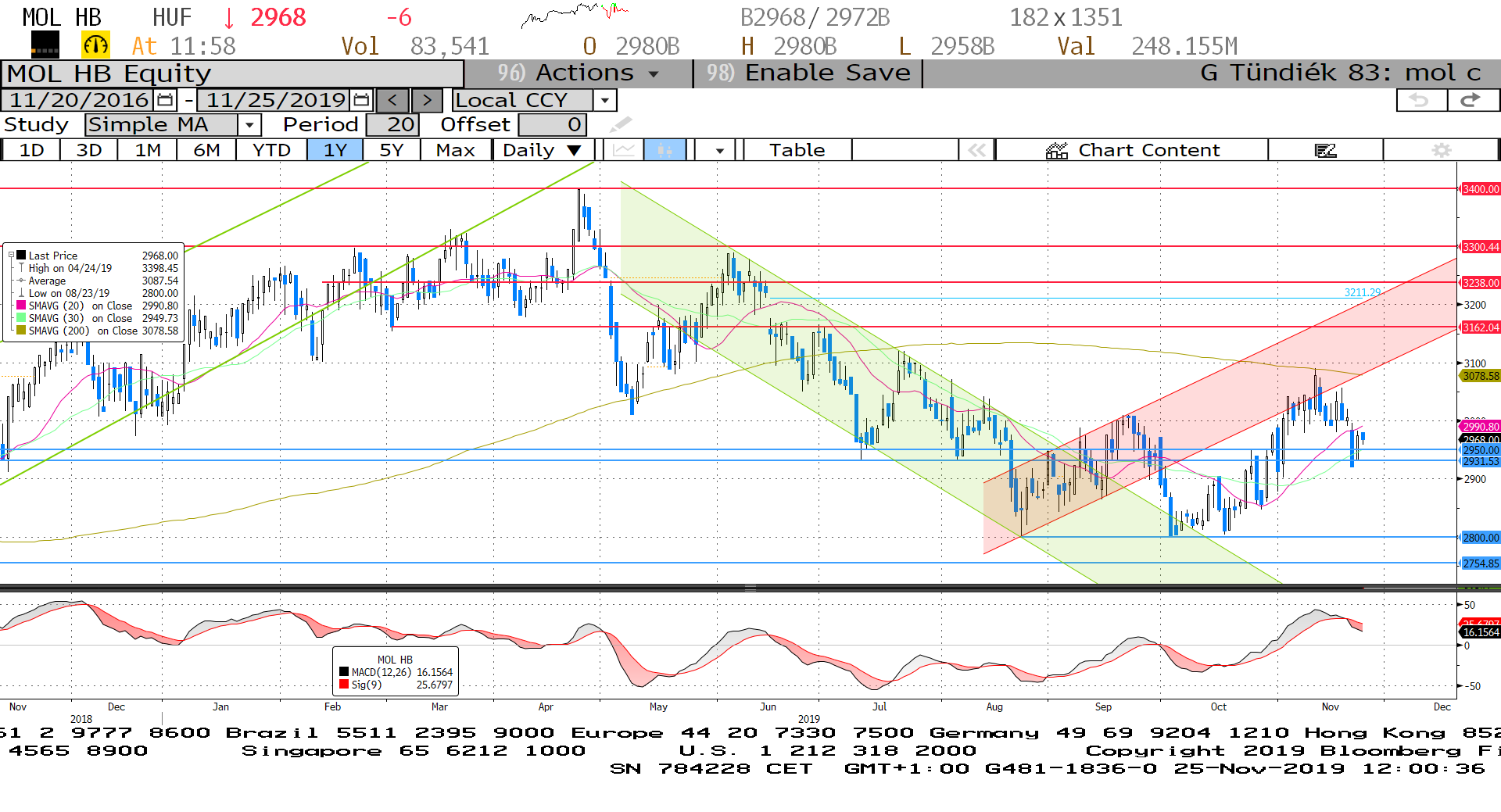Click the SMAVG (30) green color swatch
The height and width of the screenshot is (812, 1501).
pyautogui.click(x=21, y=317)
